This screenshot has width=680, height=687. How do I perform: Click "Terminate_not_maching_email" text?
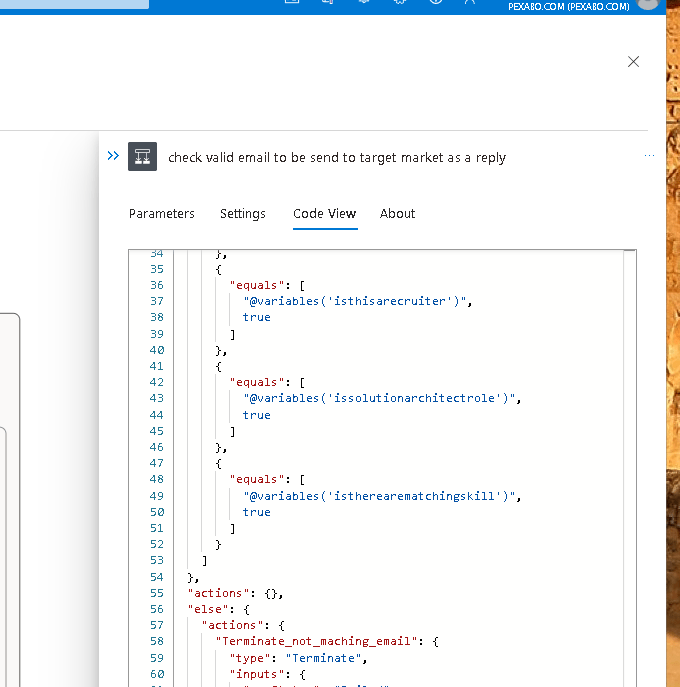(x=316, y=641)
